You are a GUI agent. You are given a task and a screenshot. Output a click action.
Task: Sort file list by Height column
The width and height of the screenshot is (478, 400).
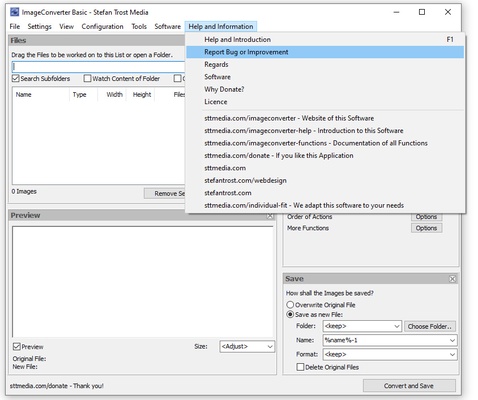(140, 94)
